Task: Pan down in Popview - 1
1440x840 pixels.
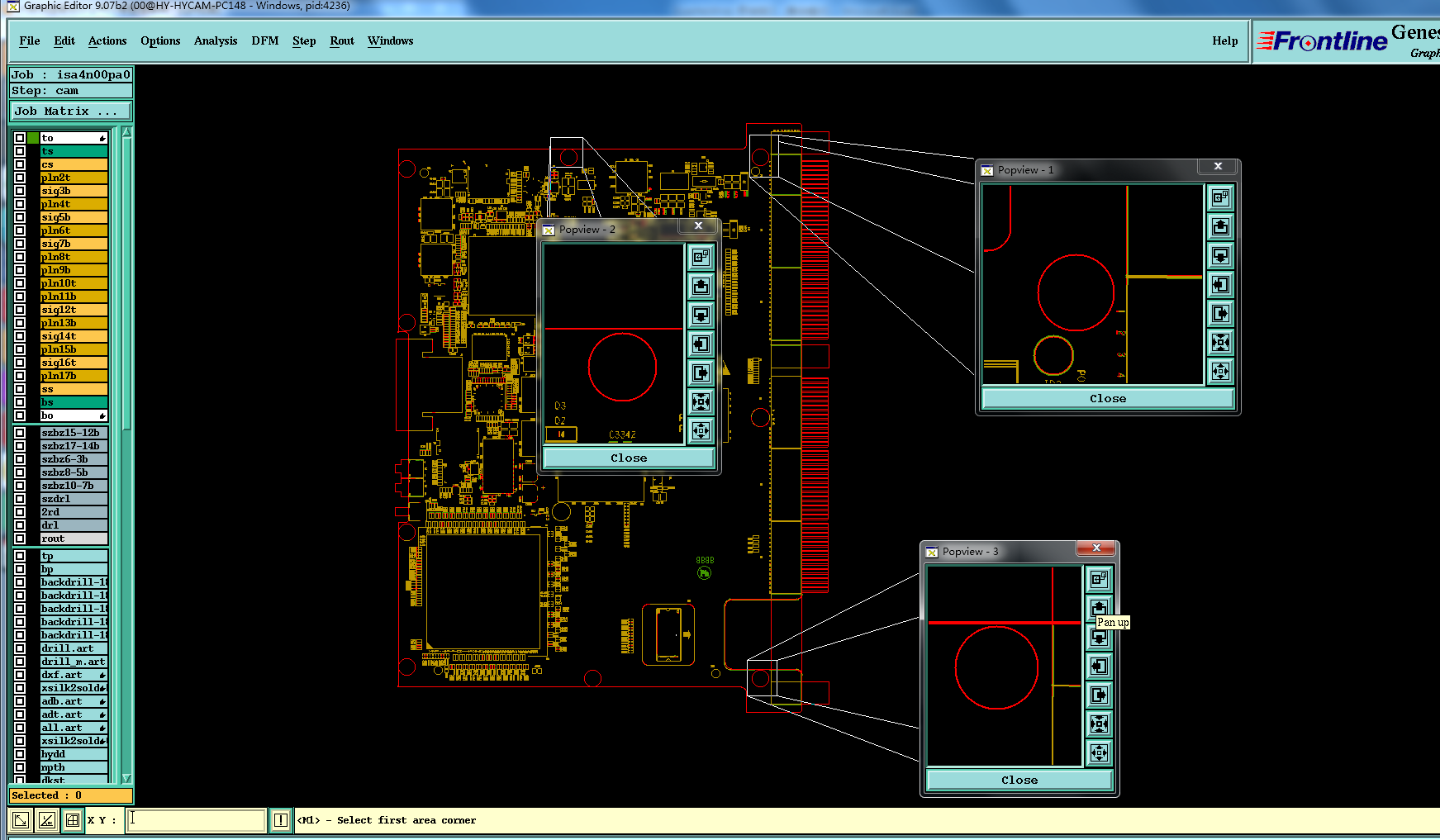Action: [1220, 255]
